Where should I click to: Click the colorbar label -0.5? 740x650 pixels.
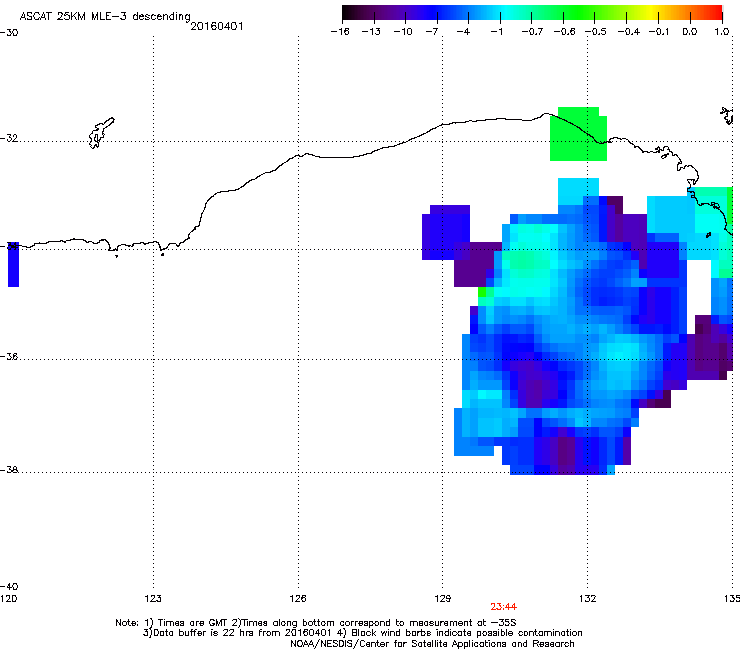click(596, 32)
